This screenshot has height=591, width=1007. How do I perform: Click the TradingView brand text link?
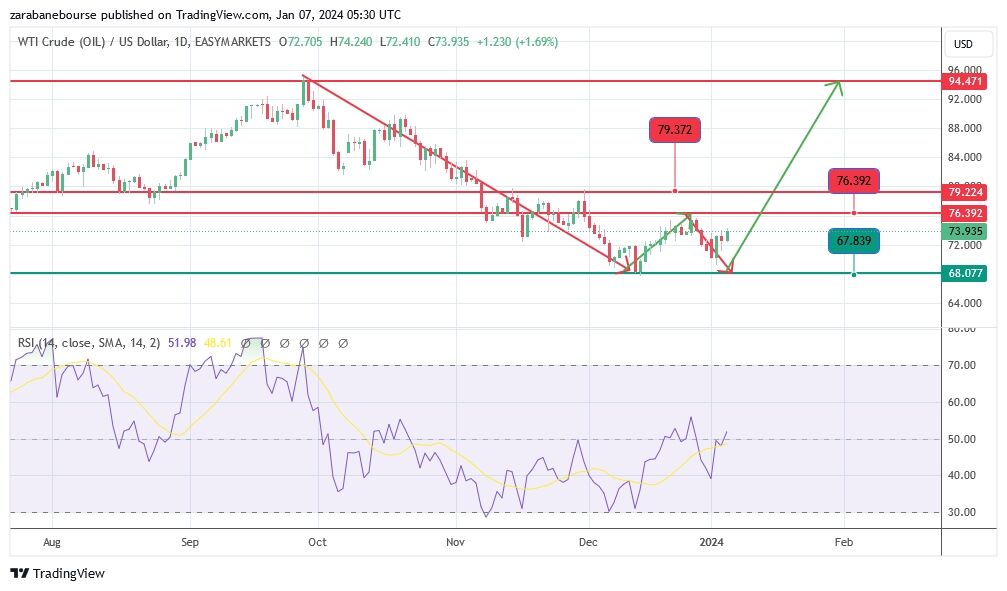pyautogui.click(x=68, y=574)
